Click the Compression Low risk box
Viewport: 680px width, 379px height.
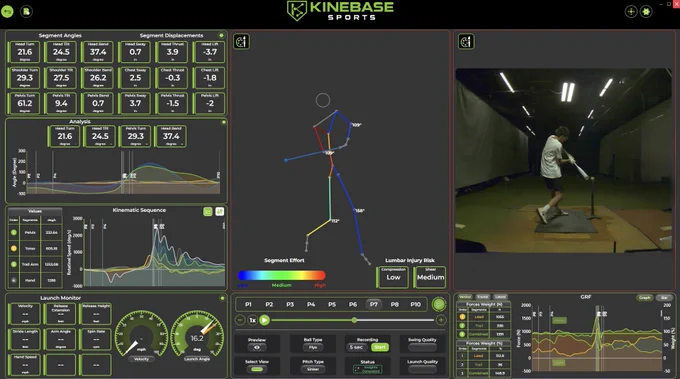coord(393,277)
